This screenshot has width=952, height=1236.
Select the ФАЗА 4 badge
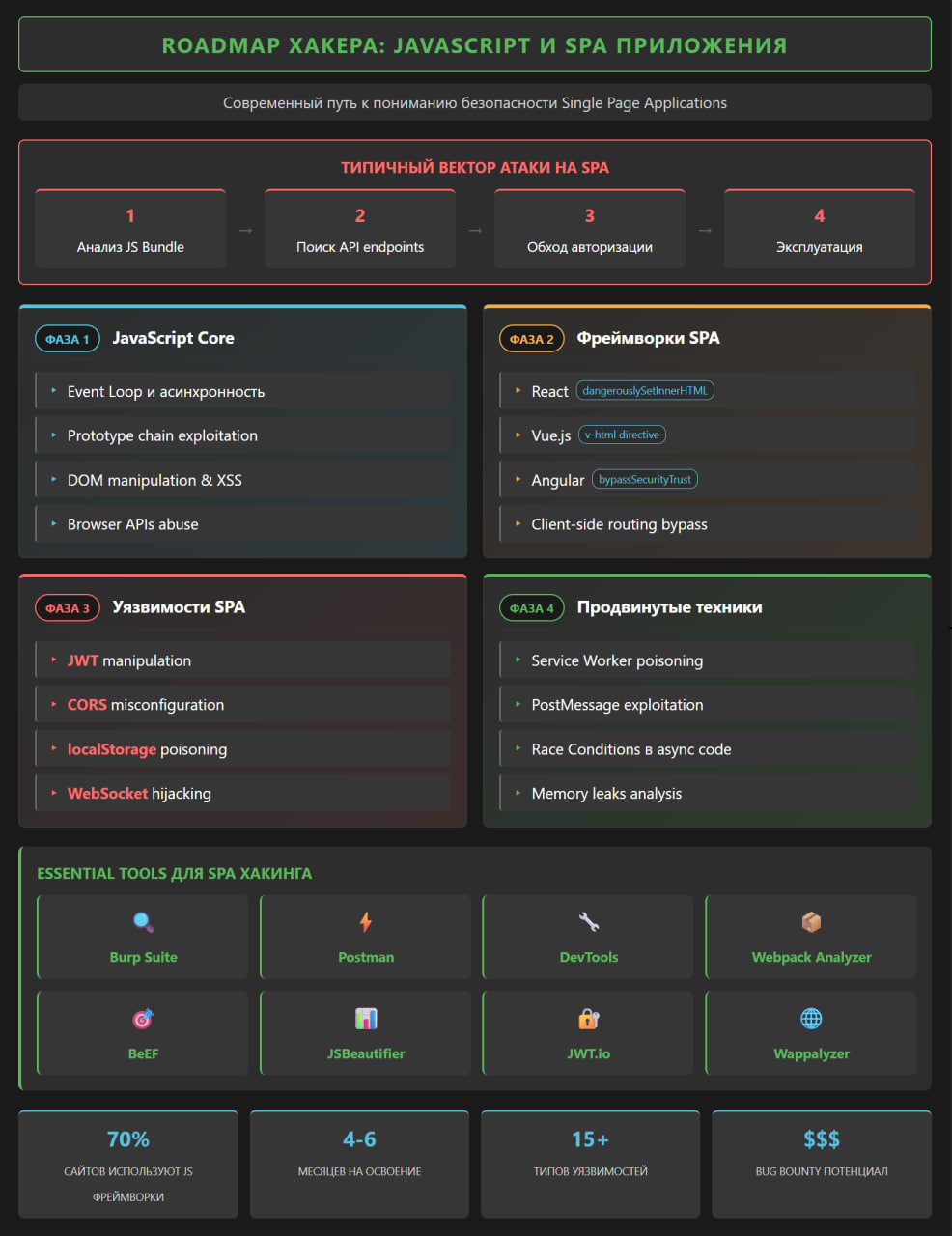(x=531, y=608)
